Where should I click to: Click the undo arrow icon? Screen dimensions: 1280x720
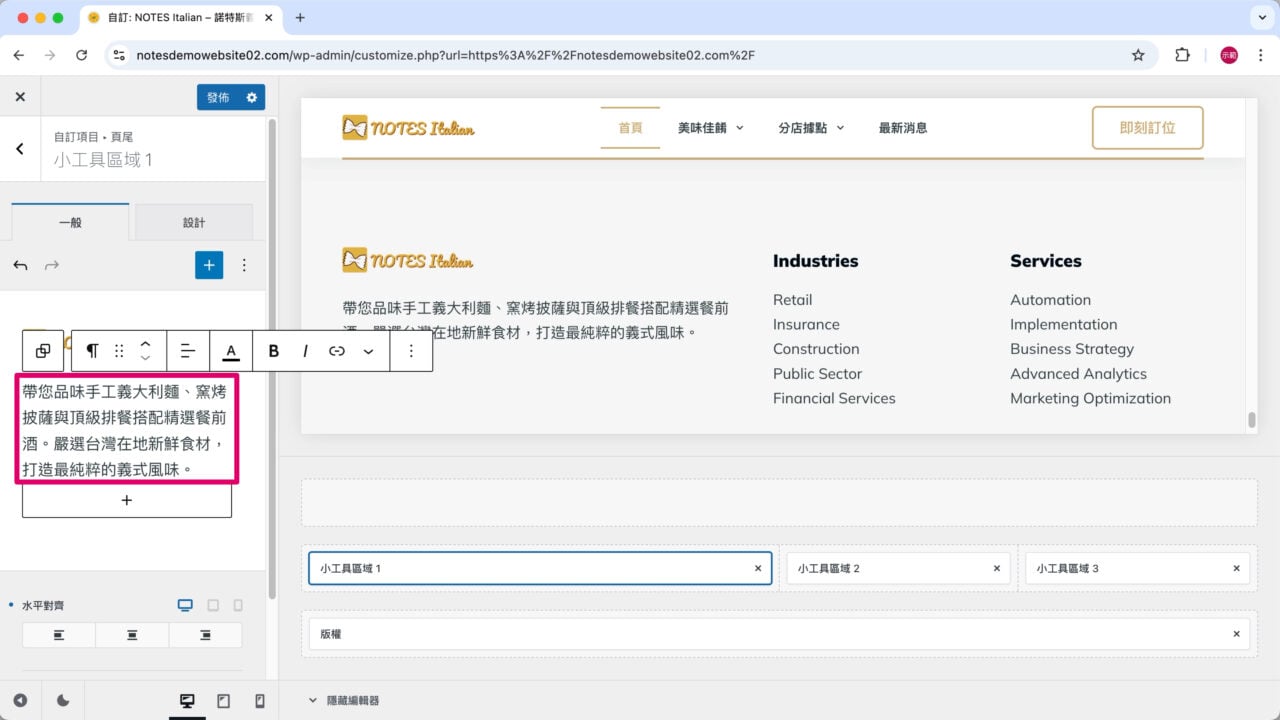click(x=20, y=265)
